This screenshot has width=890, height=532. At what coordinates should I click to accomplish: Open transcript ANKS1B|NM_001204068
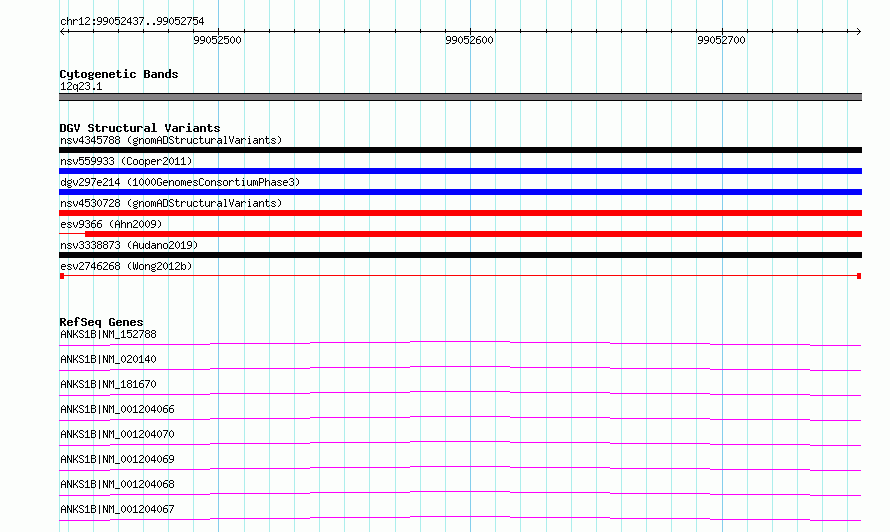117,484
